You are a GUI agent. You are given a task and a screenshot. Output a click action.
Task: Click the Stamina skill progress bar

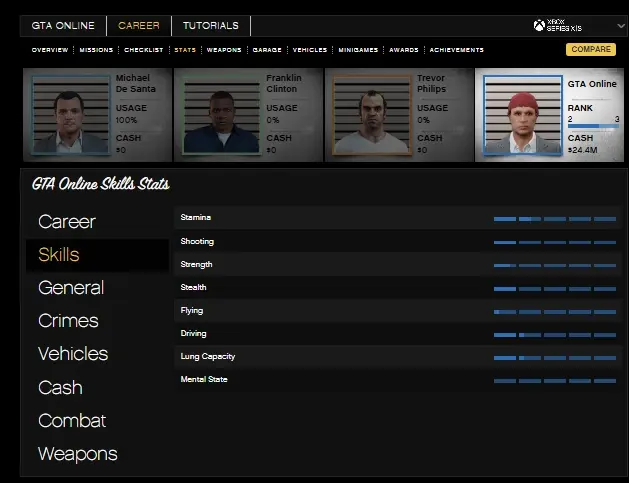[555, 218]
